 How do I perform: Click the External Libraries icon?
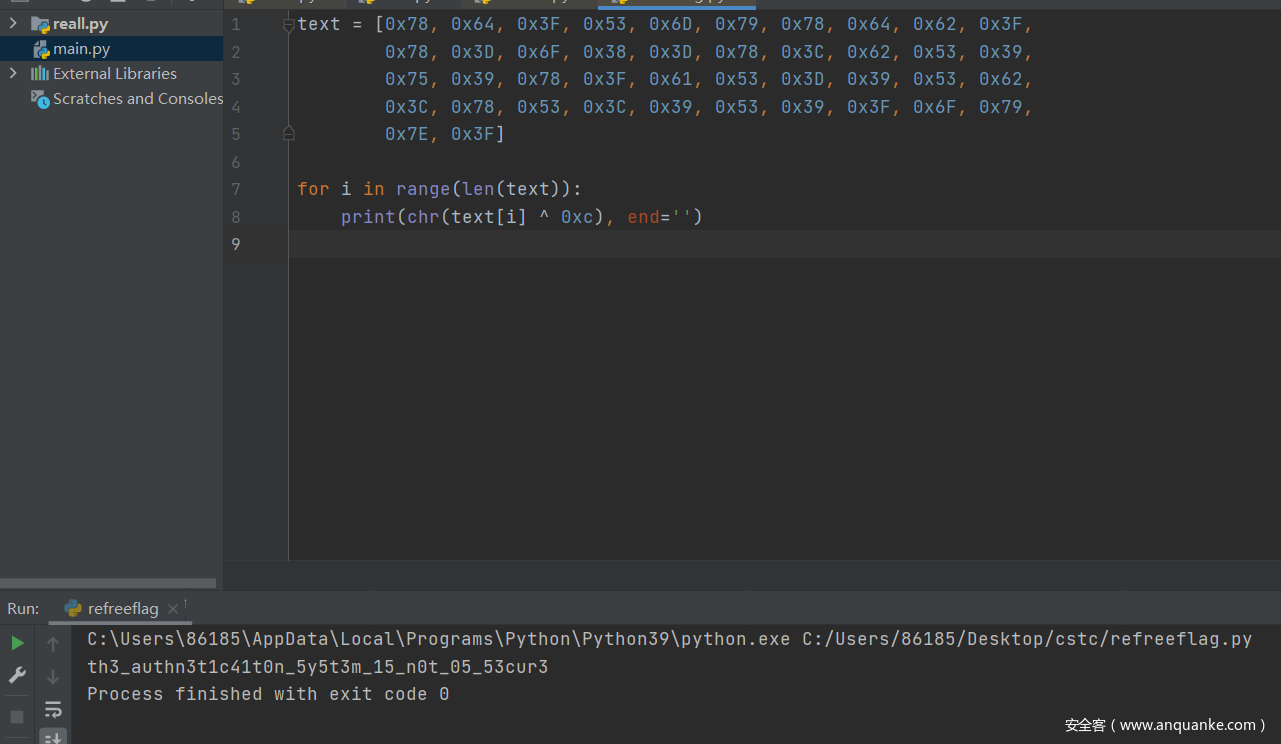[40, 73]
